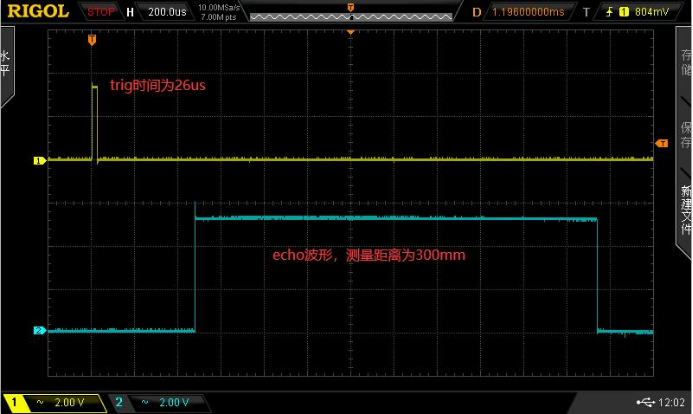Click the center trigger marker above the grid
Screen dimensions: 693x414
tap(350, 32)
